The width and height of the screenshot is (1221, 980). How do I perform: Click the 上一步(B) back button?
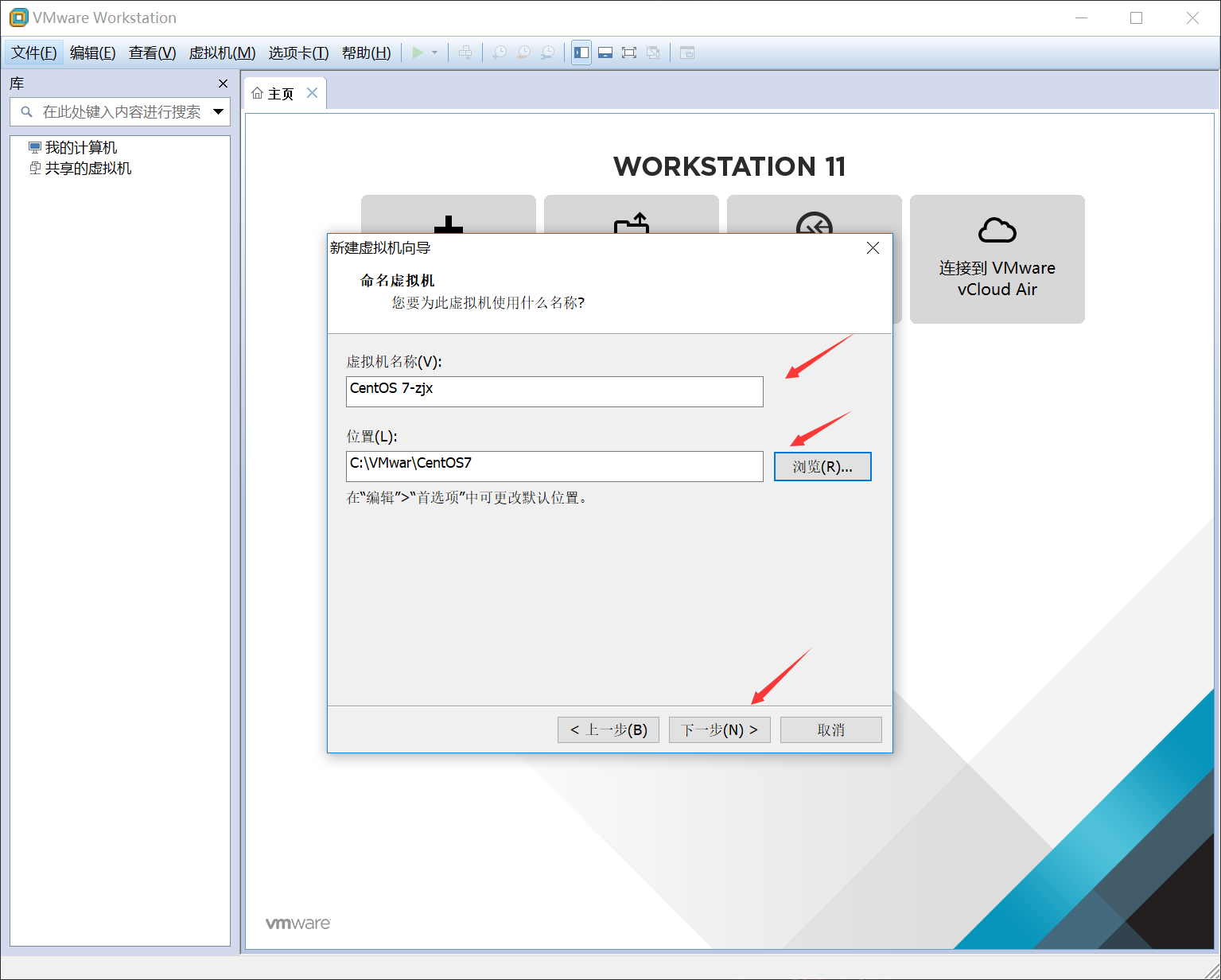[x=609, y=729]
